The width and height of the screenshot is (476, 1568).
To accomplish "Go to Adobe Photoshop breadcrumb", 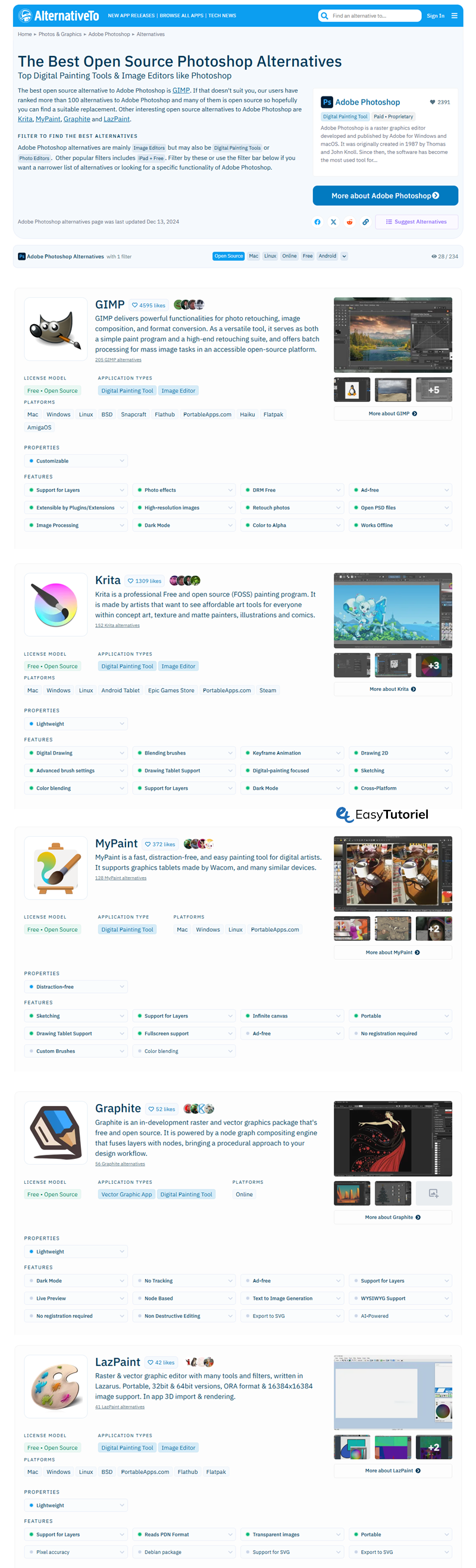I will coord(109,34).
